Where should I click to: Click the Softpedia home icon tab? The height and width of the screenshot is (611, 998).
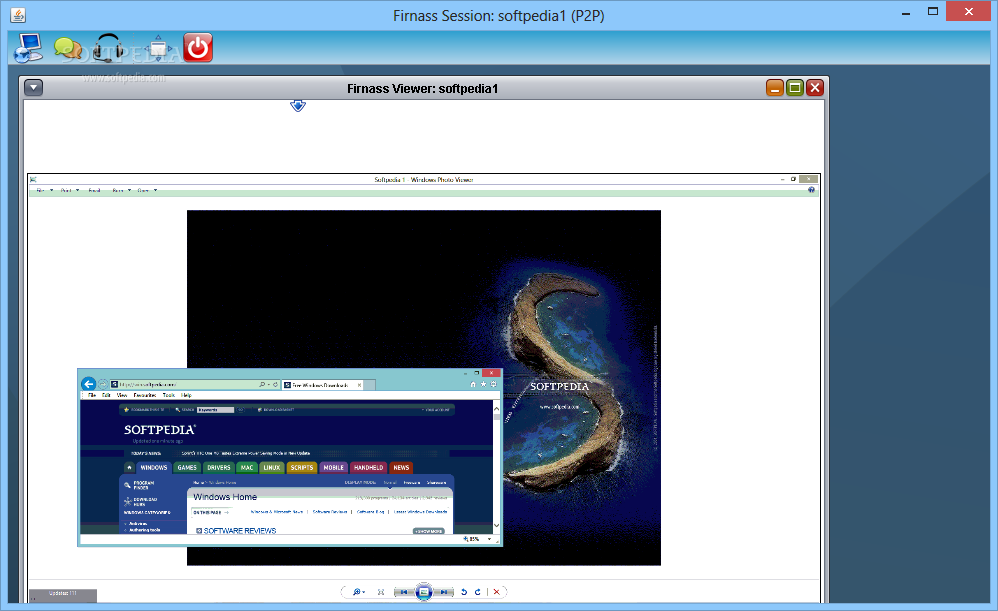(129, 468)
